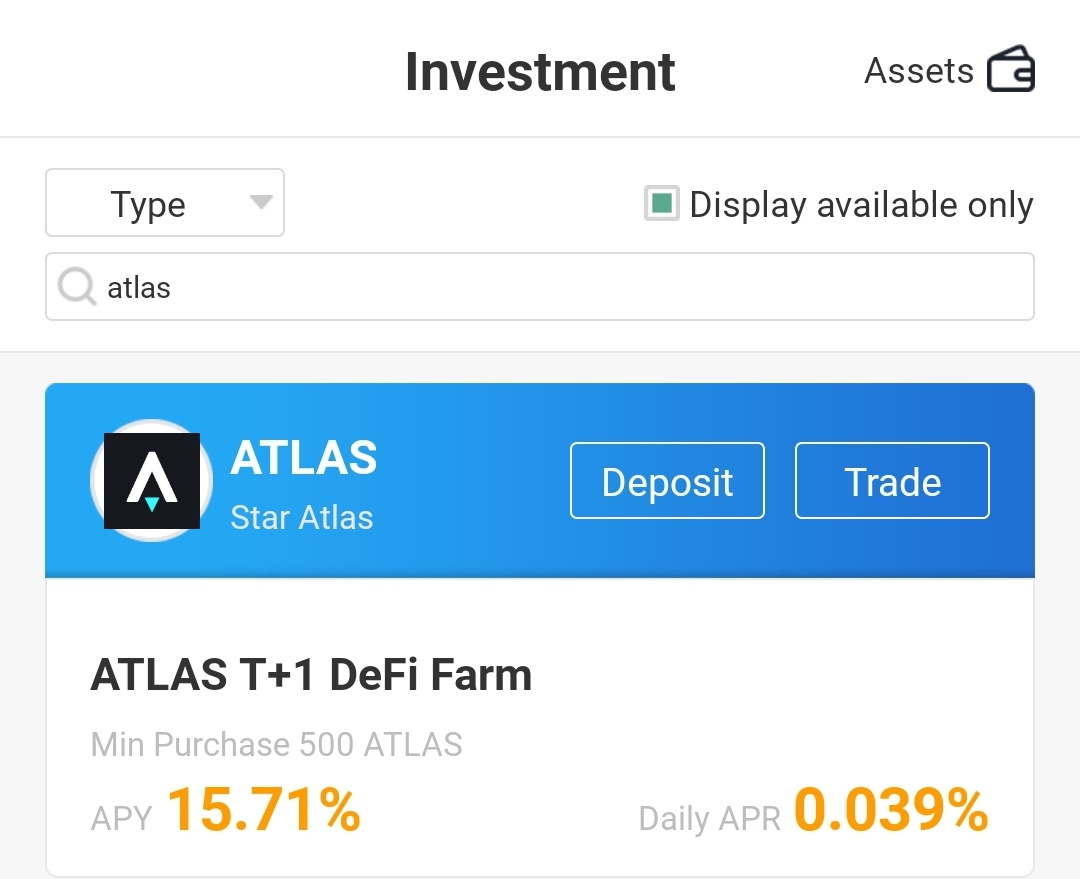This screenshot has height=879, width=1080.
Task: Toggle the Display available only checkbox
Action: coord(661,203)
